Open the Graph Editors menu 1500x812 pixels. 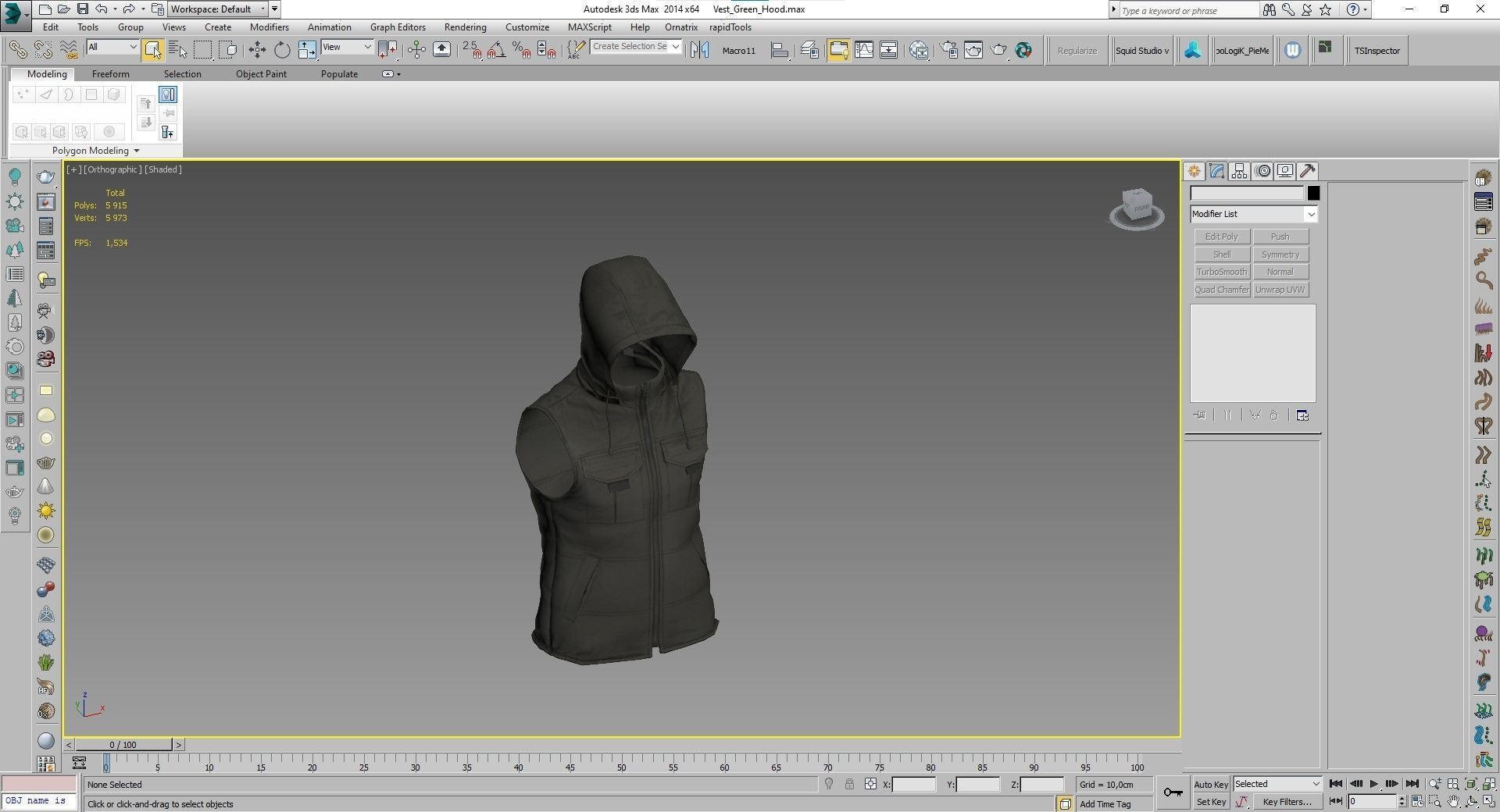pyautogui.click(x=398, y=27)
